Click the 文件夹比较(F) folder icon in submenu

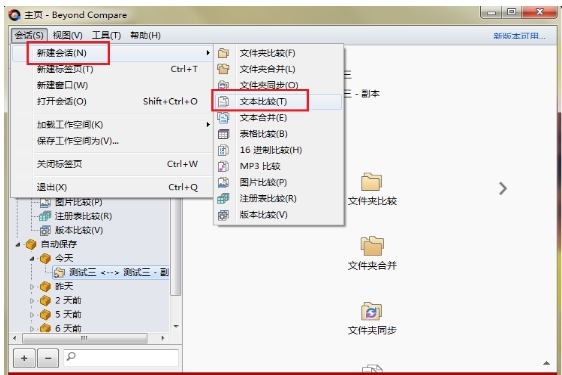223,53
